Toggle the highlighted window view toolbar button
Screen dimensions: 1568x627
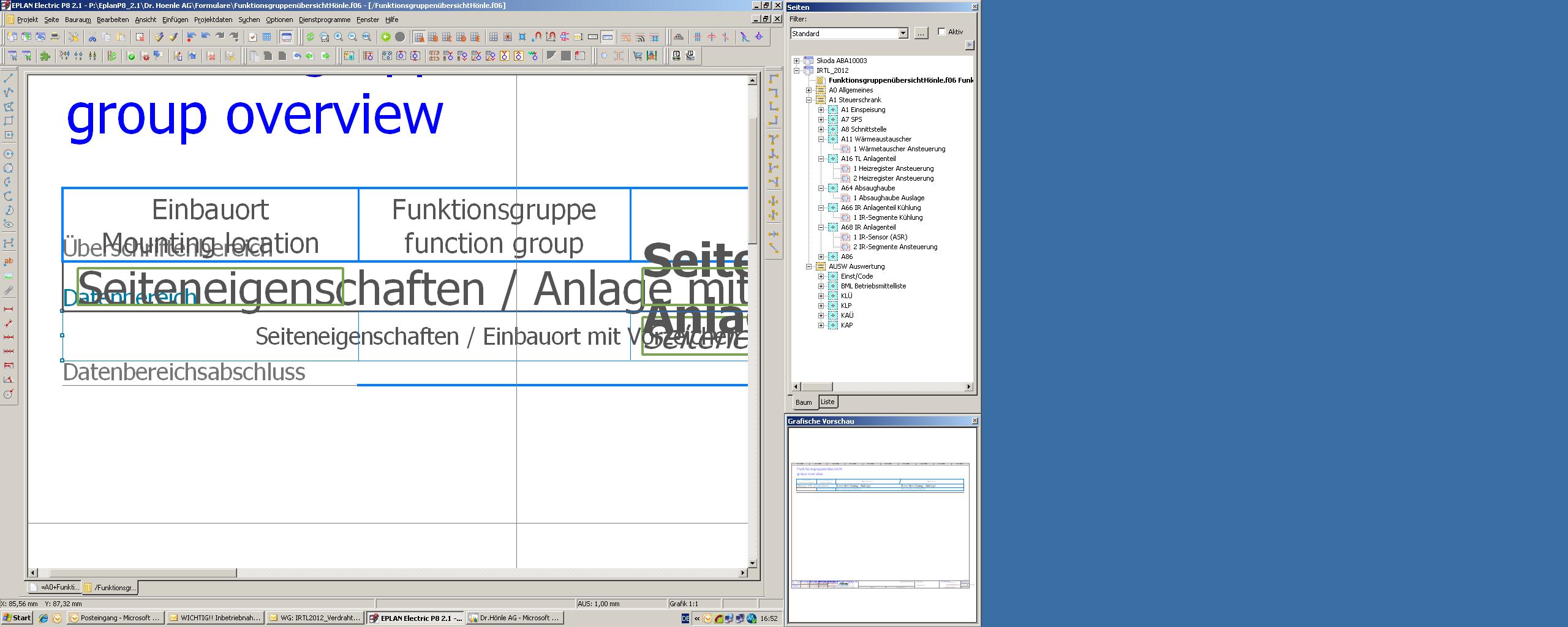[286, 37]
